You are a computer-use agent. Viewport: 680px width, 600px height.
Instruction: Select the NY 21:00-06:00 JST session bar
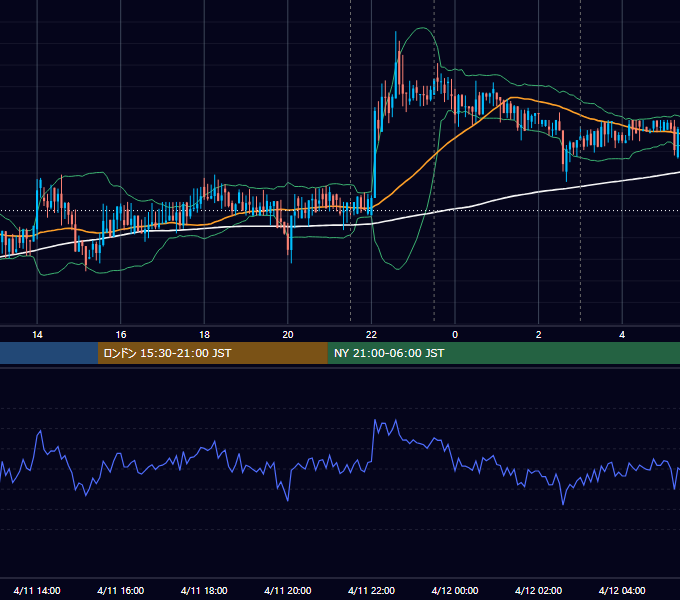pyautogui.click(x=503, y=353)
